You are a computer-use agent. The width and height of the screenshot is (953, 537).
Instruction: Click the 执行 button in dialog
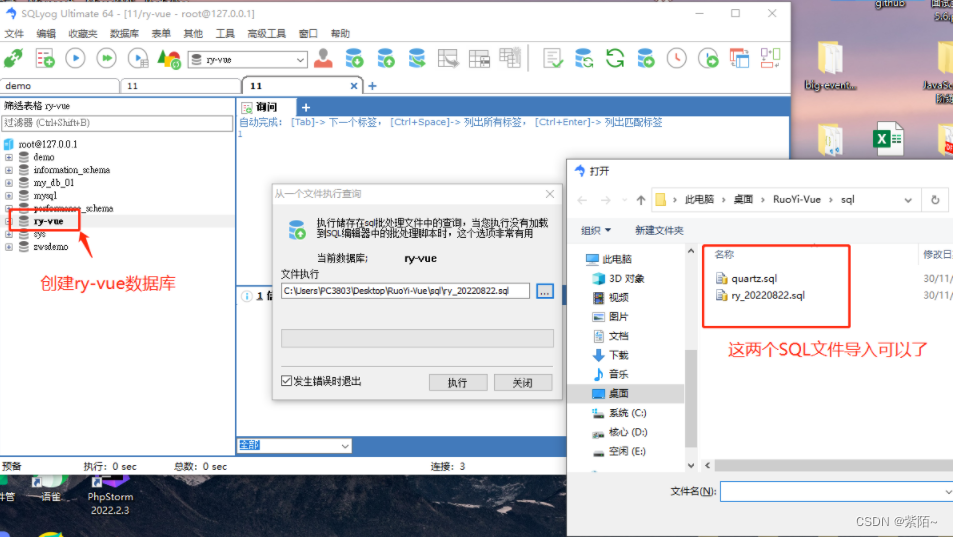458,382
